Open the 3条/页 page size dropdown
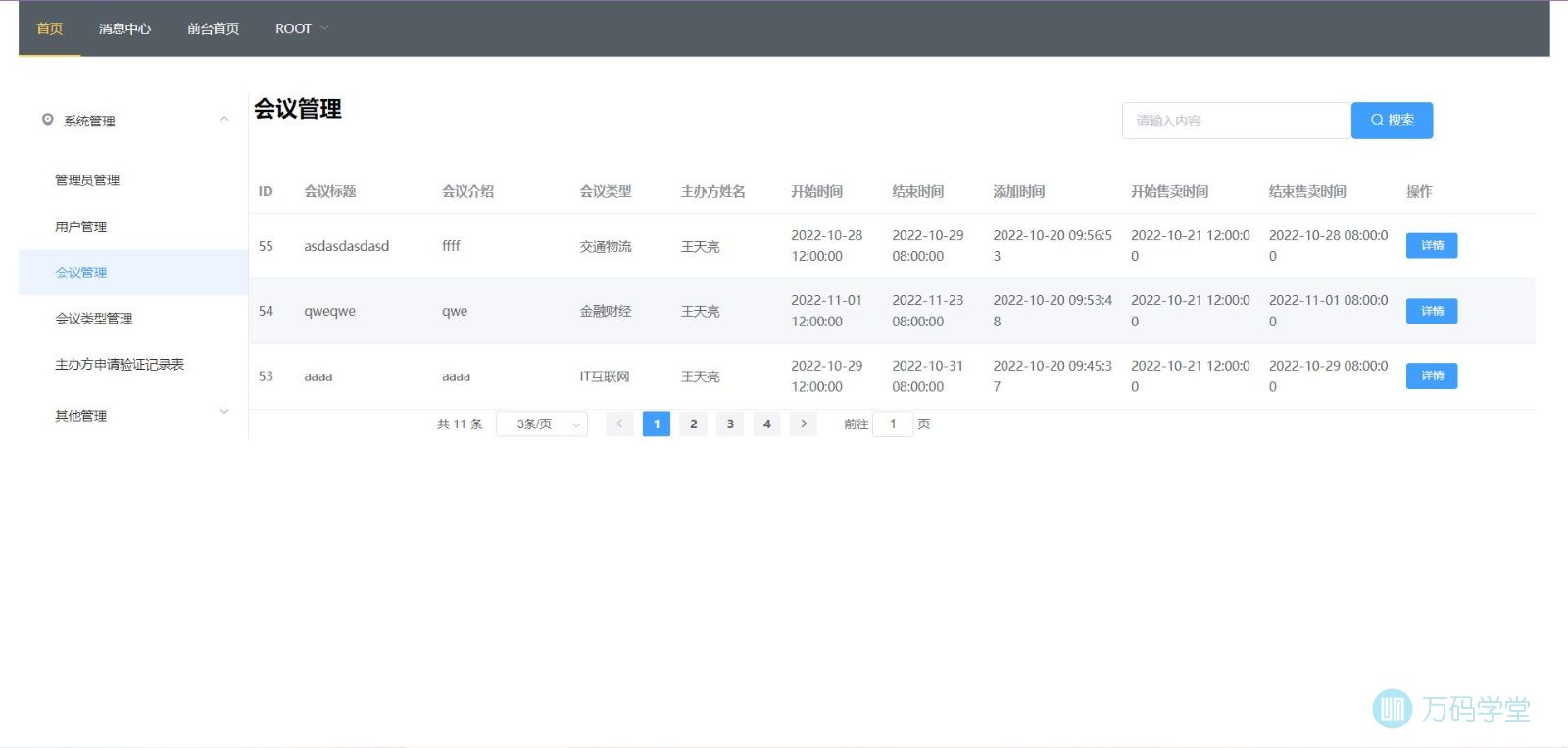The image size is (1568, 748). (x=542, y=424)
